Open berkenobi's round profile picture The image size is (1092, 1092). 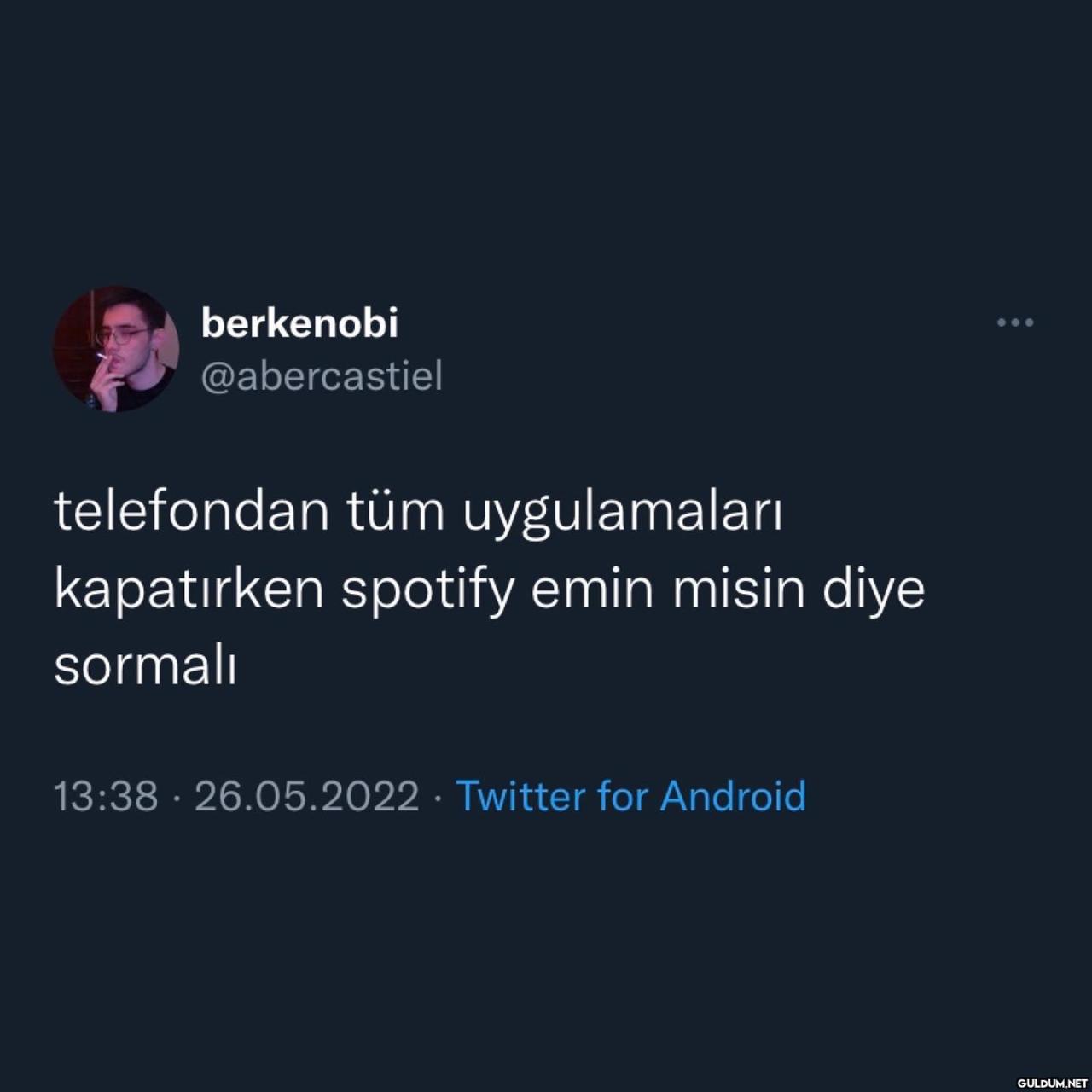[116, 348]
